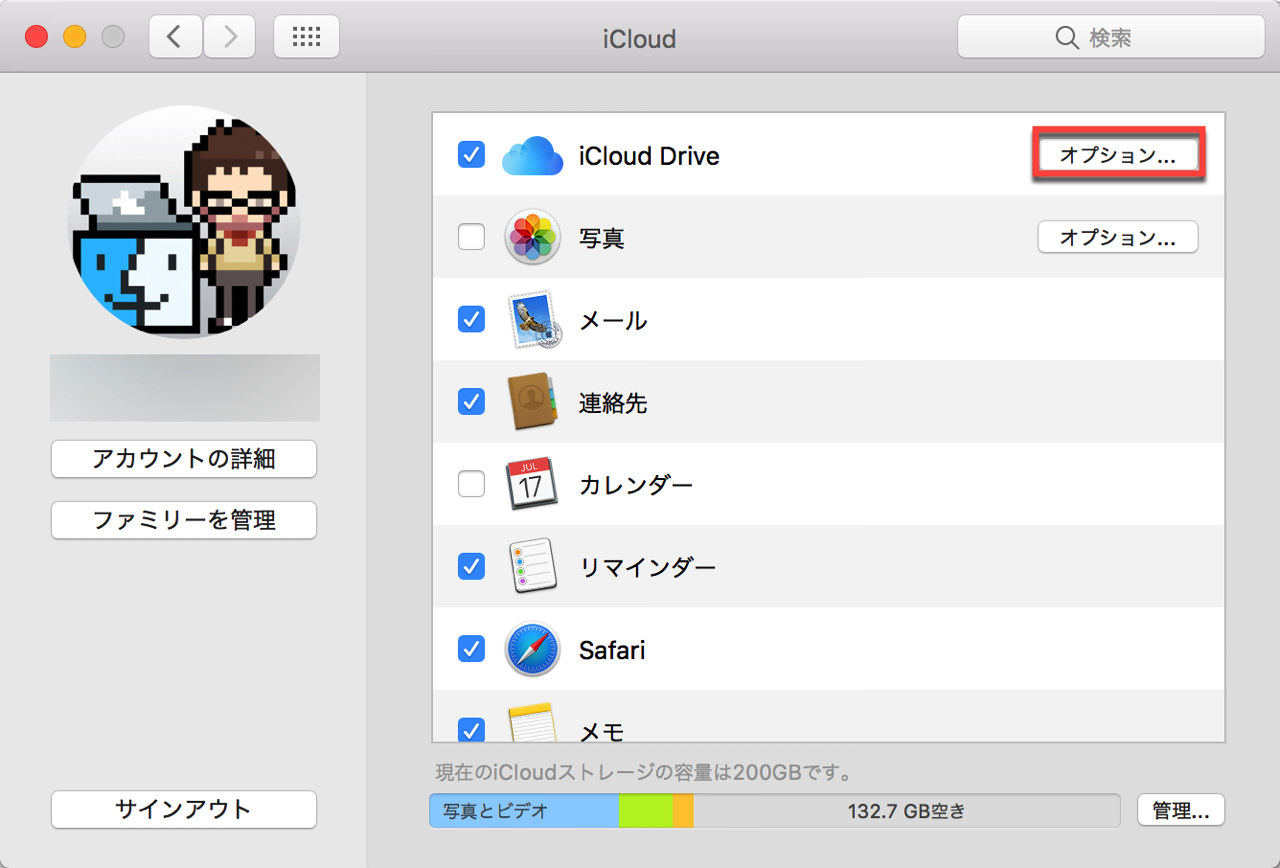Uncheck the Safari checkbox

pos(471,648)
